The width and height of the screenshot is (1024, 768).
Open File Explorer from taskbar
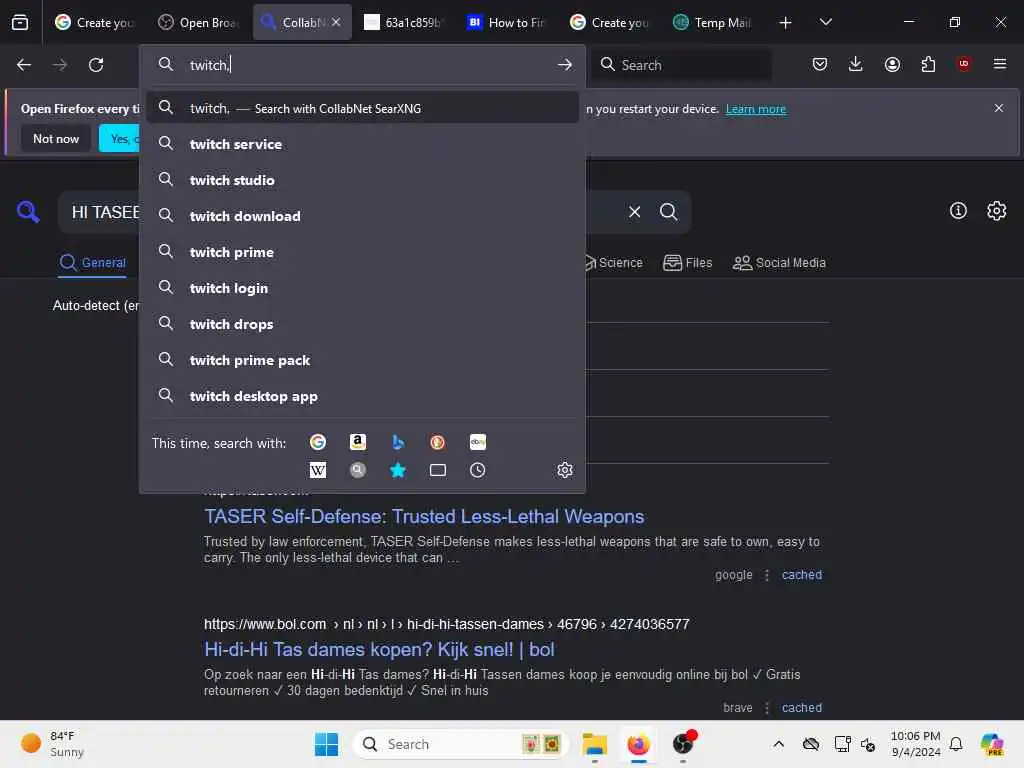click(594, 744)
